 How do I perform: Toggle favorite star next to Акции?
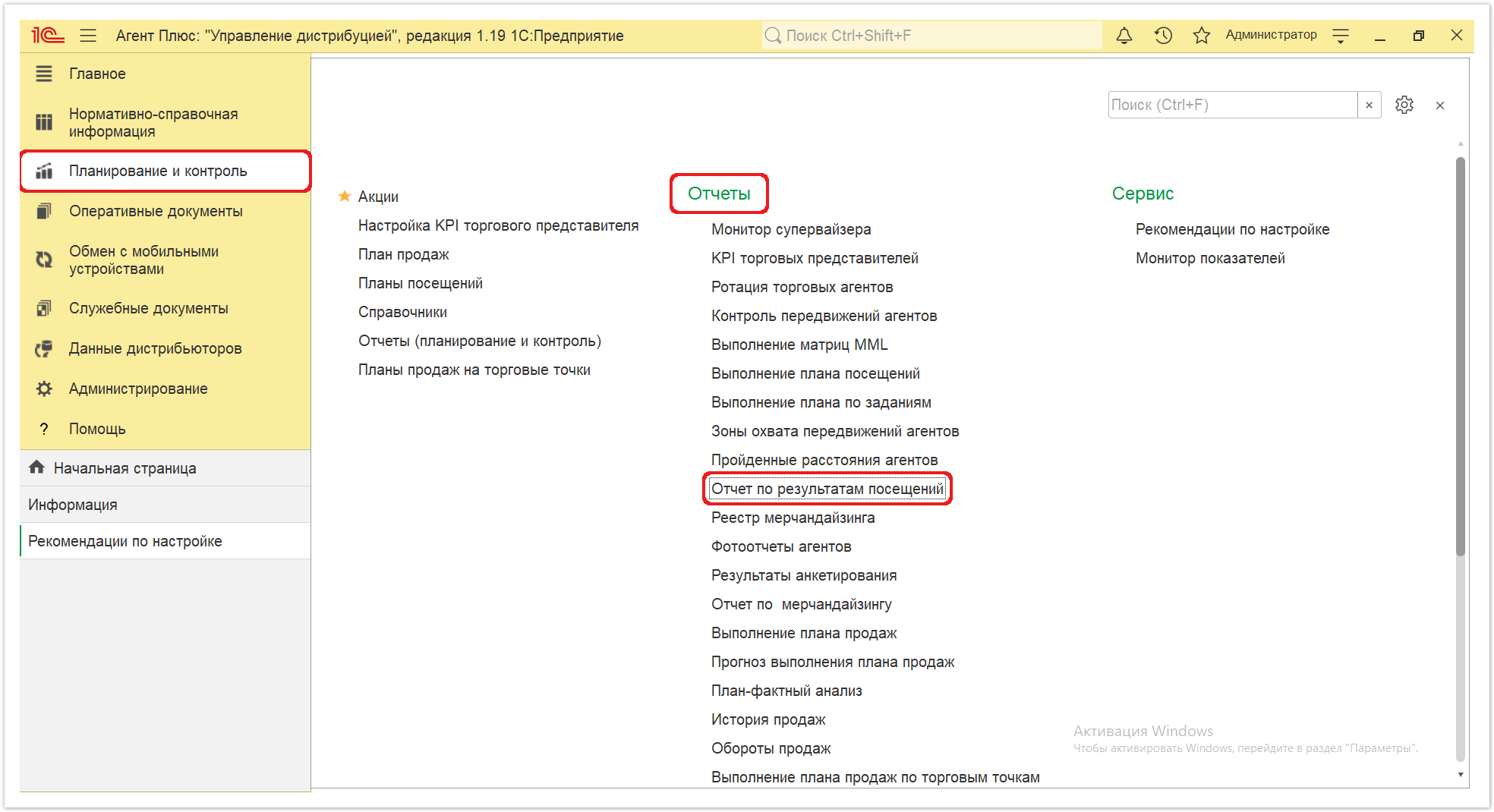click(345, 197)
